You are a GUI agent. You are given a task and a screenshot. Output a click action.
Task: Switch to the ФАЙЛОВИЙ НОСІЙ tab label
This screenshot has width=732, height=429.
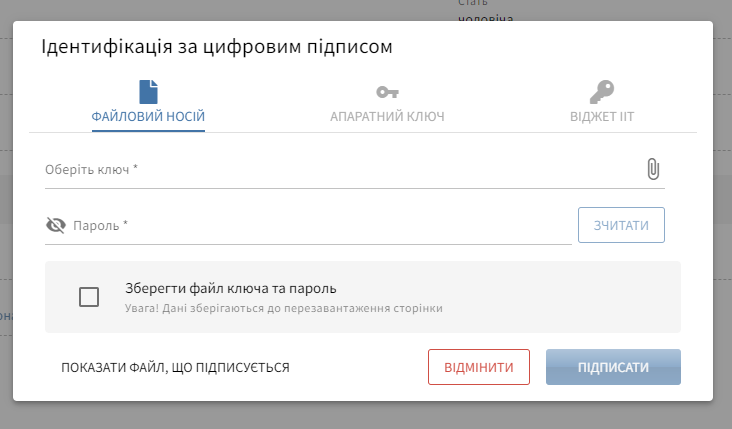tap(148, 117)
